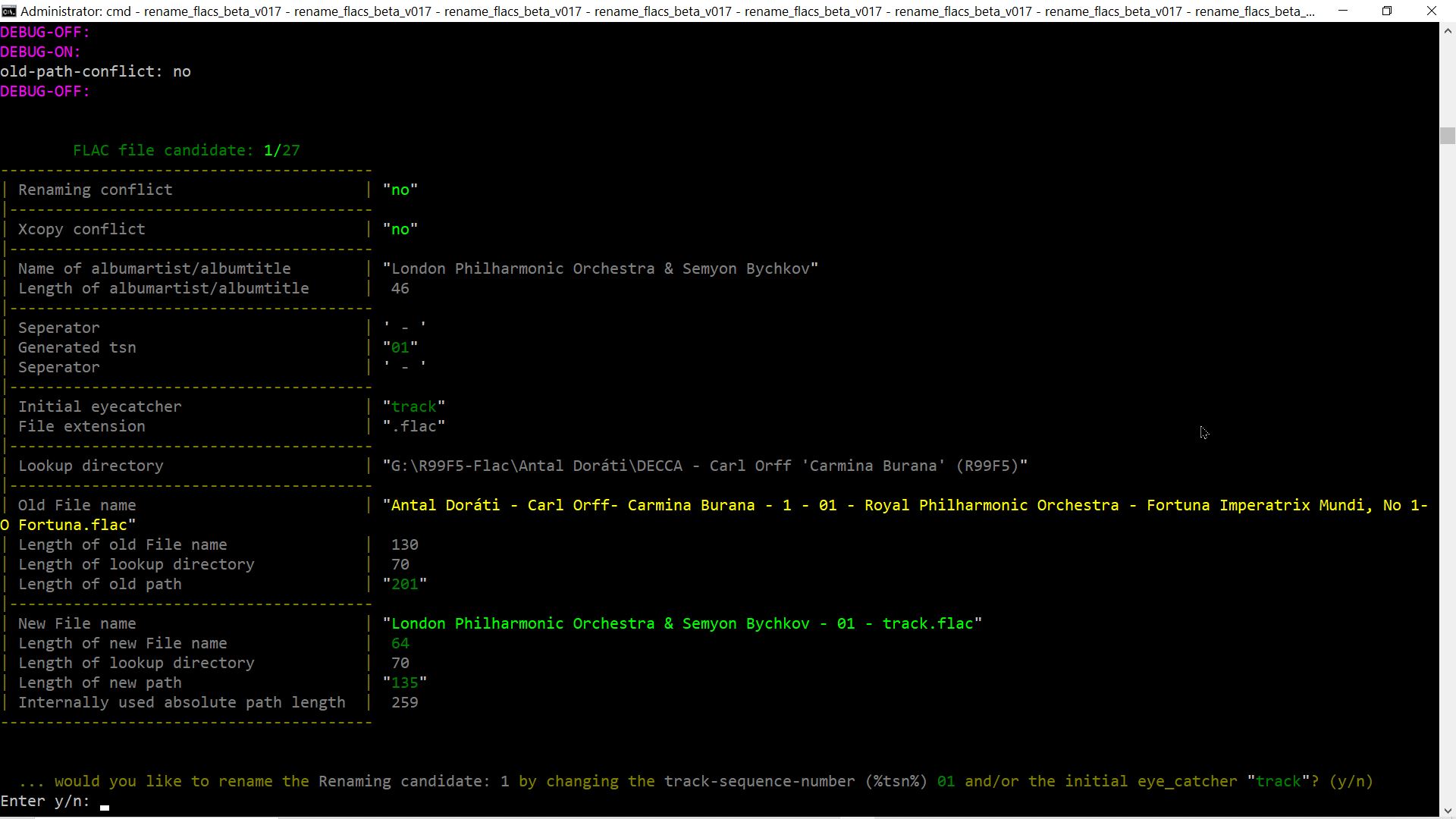The image size is (1456, 819).
Task: Click the 'FLAC file candidate: 1/27' line
Action: (x=187, y=151)
